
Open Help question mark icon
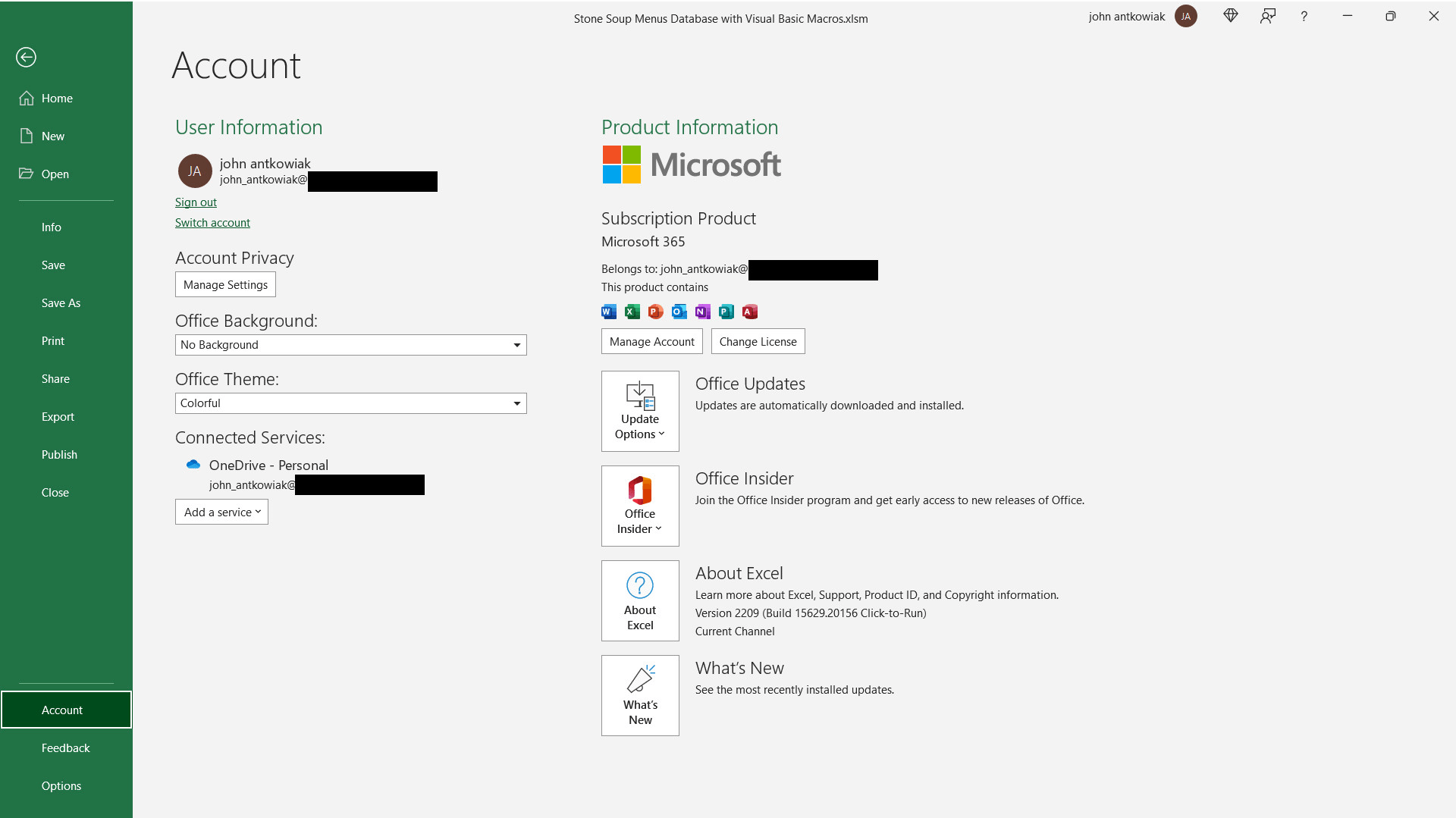point(1304,16)
